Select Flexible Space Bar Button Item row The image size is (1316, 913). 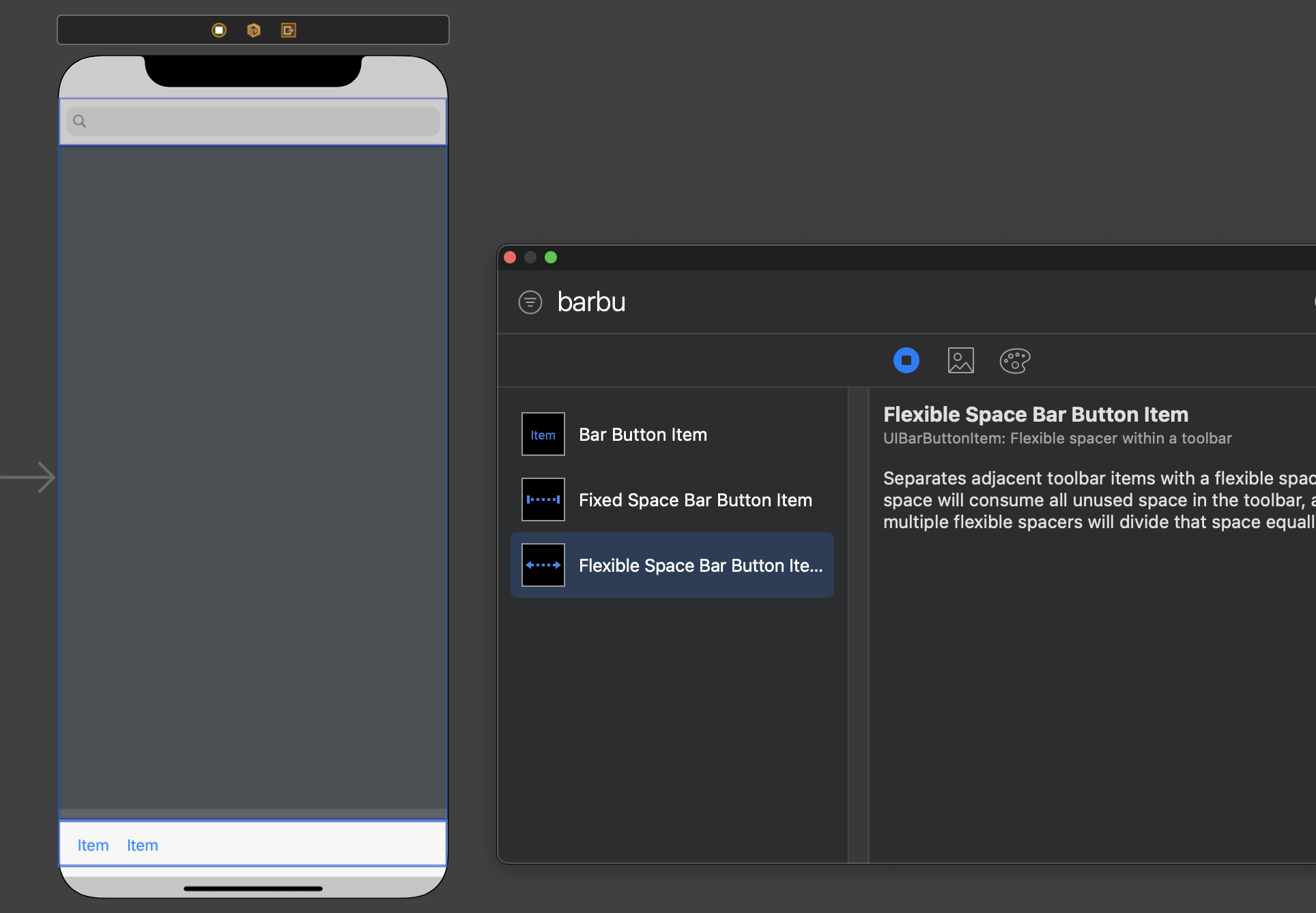[x=700, y=566]
